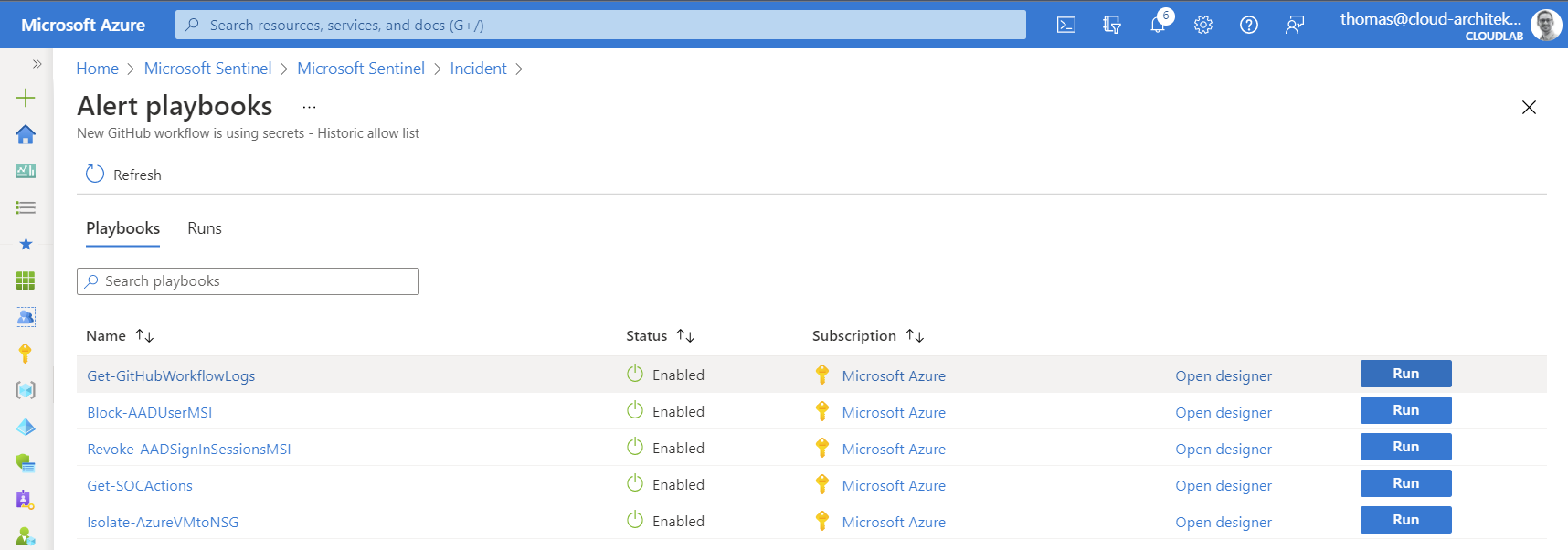1568x550 pixels.
Task: Sort table by Name column
Action: [120, 336]
